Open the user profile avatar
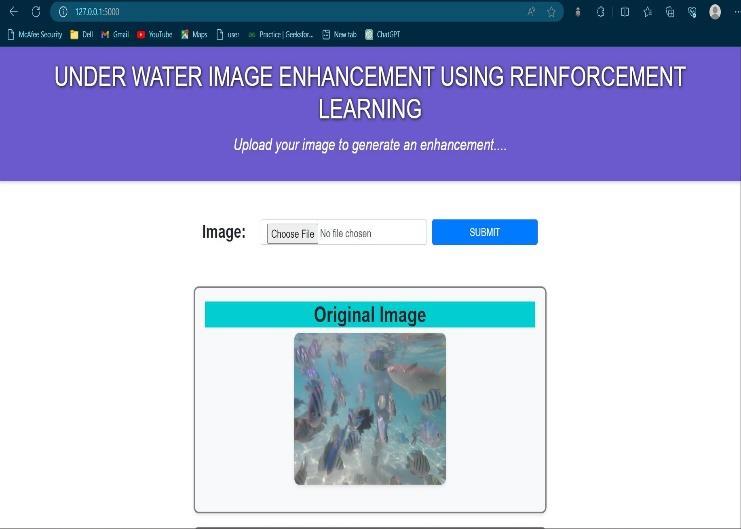Screen dimensions: 741x529 click(x=715, y=12)
